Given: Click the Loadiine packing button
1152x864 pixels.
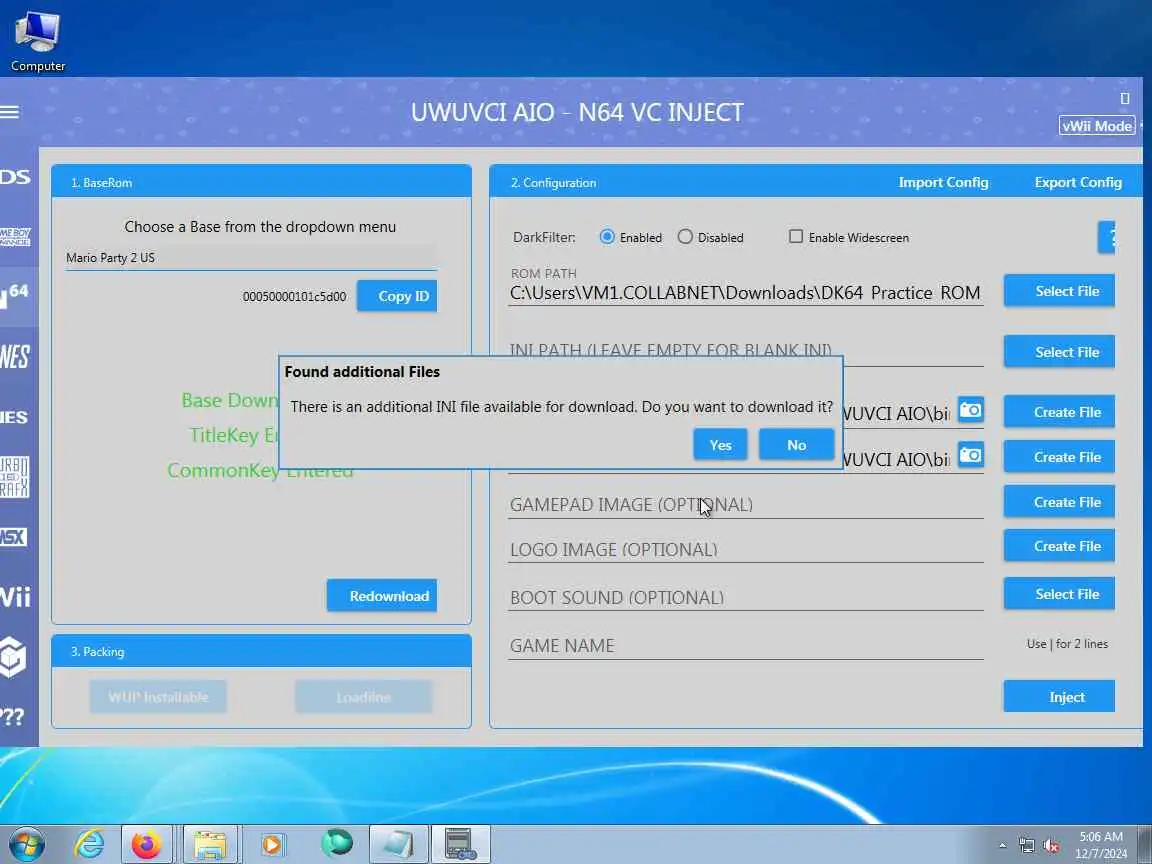Looking at the screenshot, I should pos(364,696).
